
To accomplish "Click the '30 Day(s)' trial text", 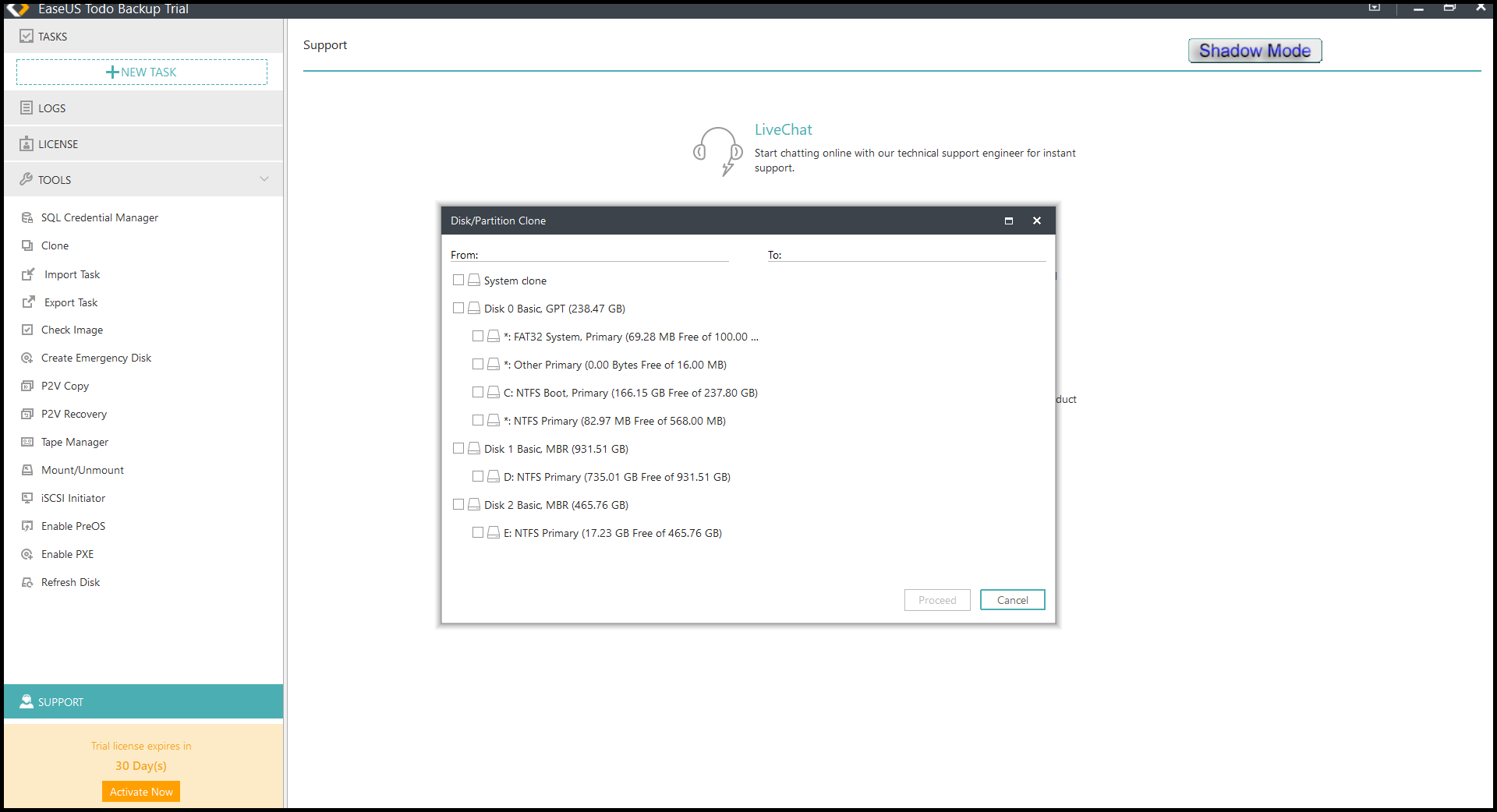I will coord(141,765).
